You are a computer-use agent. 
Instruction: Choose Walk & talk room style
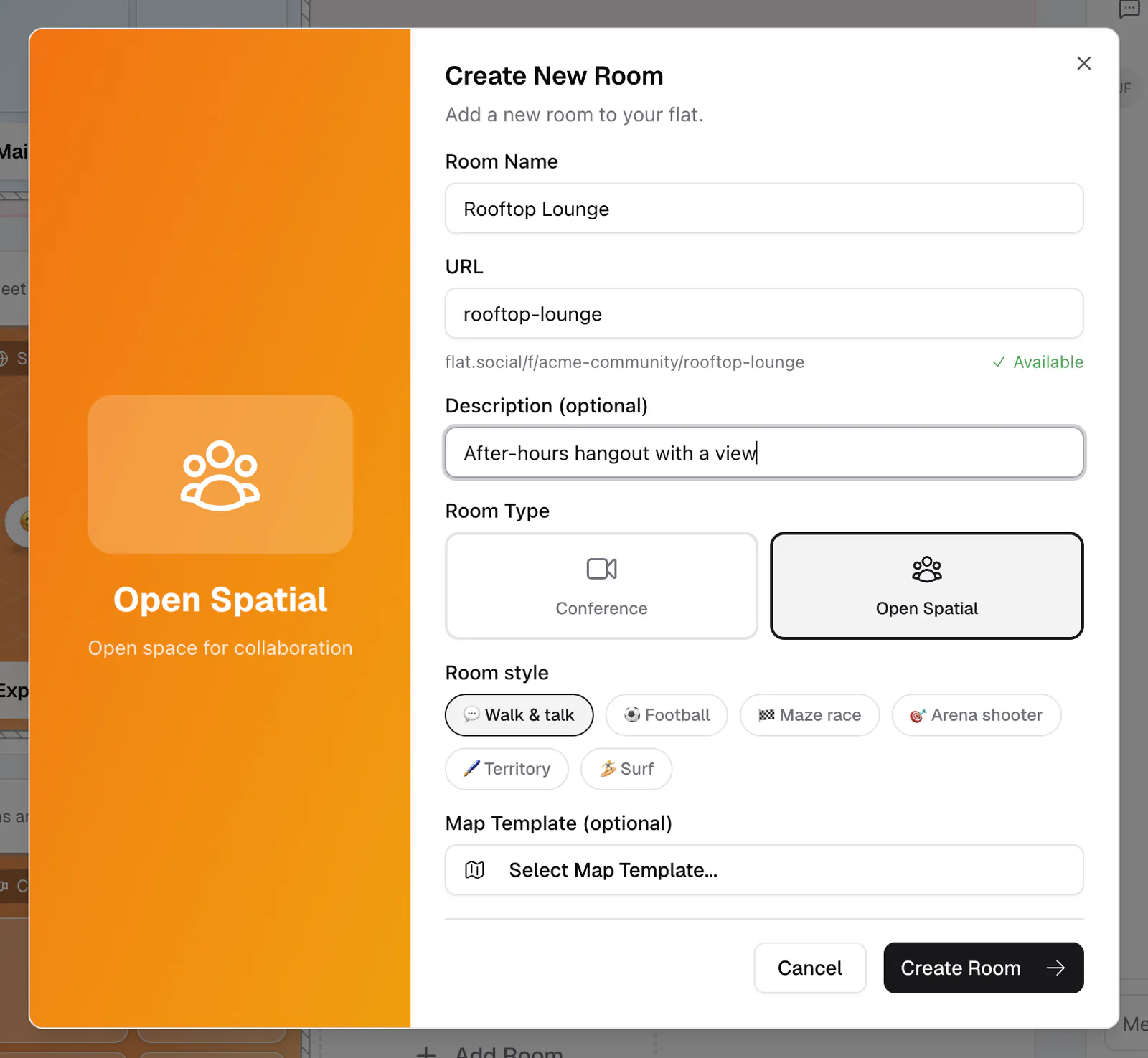pyautogui.click(x=519, y=715)
